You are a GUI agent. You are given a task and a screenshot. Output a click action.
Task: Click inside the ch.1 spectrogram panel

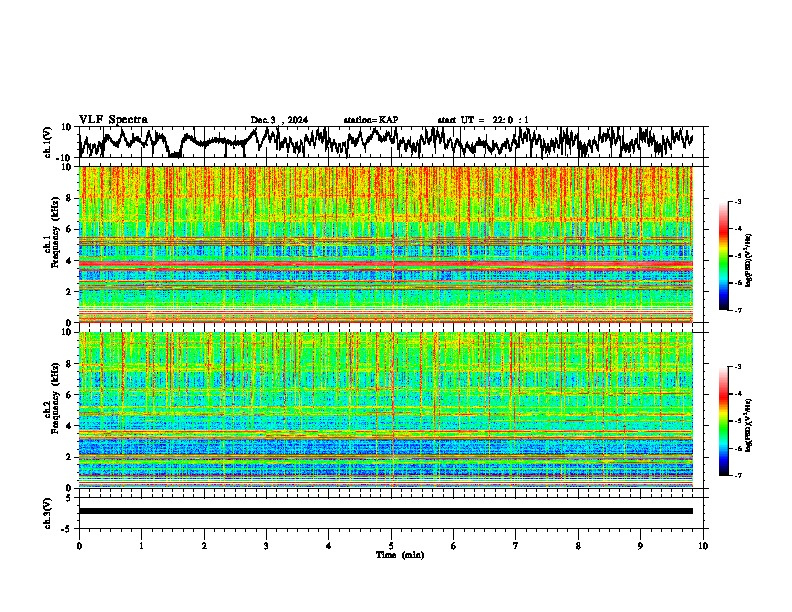click(386, 244)
